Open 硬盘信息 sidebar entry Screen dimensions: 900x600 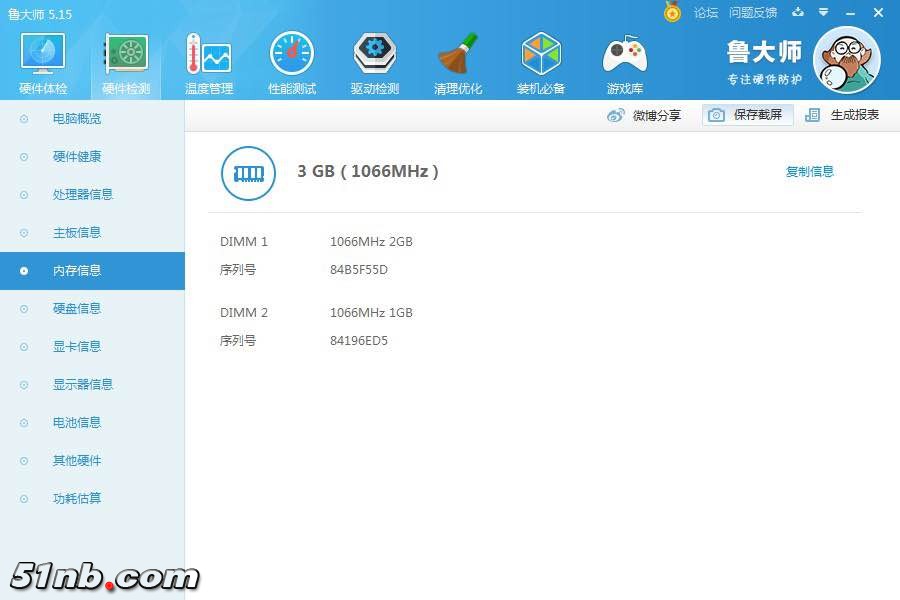[x=77, y=309]
